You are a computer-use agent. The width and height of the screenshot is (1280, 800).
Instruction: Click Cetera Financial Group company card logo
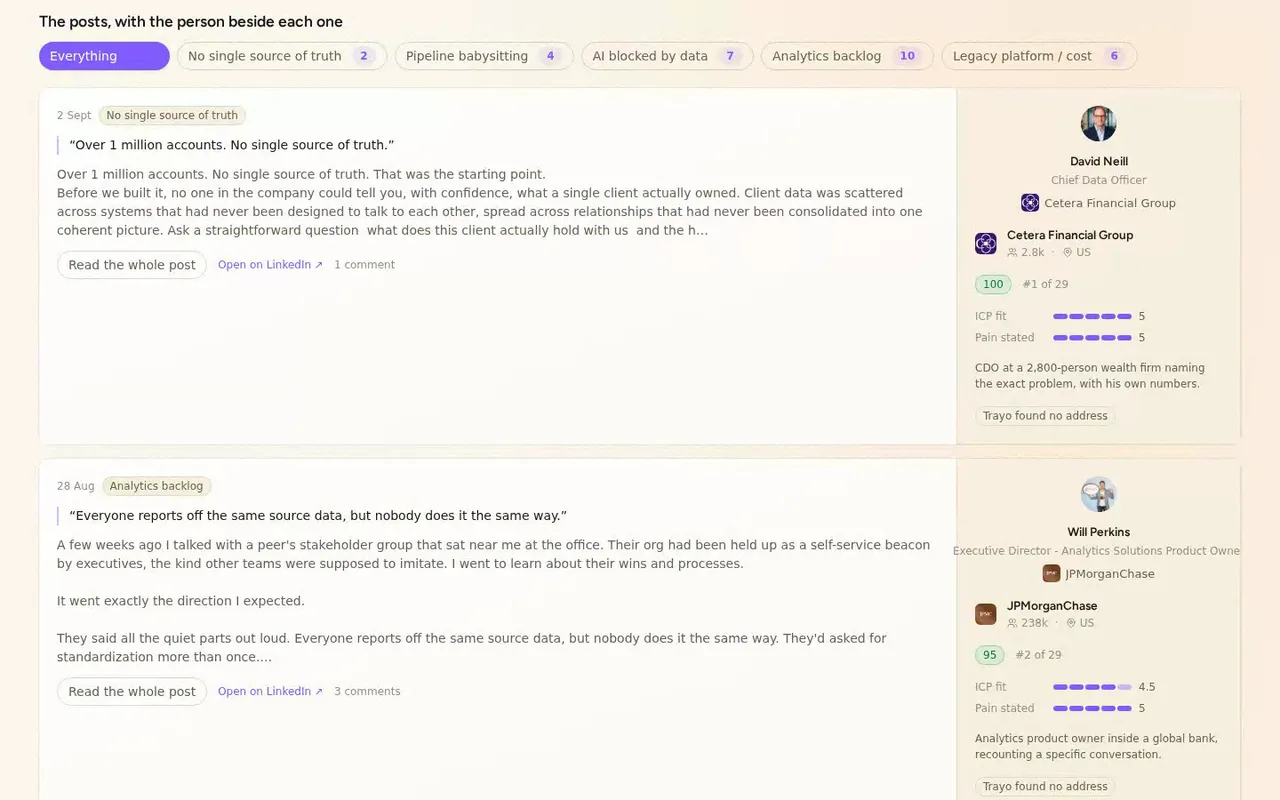[985, 243]
